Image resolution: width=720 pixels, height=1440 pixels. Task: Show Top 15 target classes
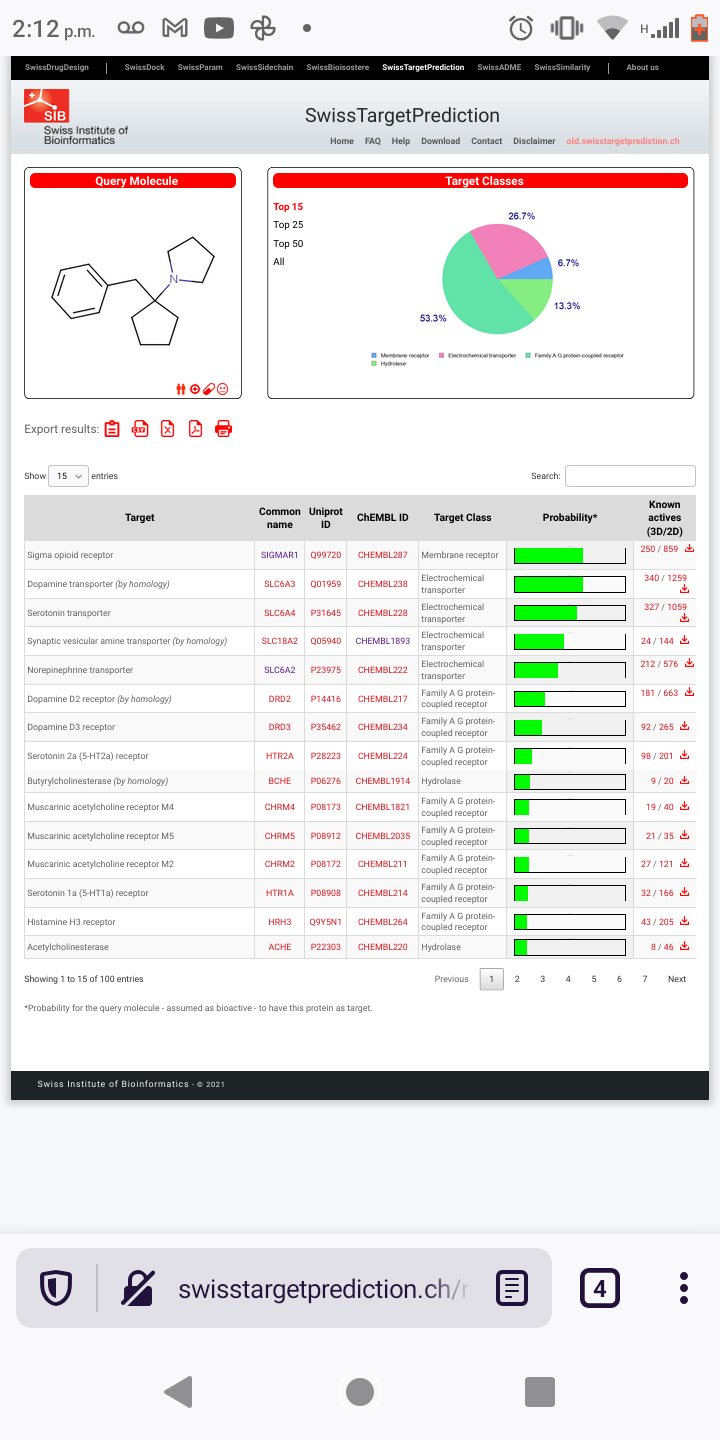[288, 207]
